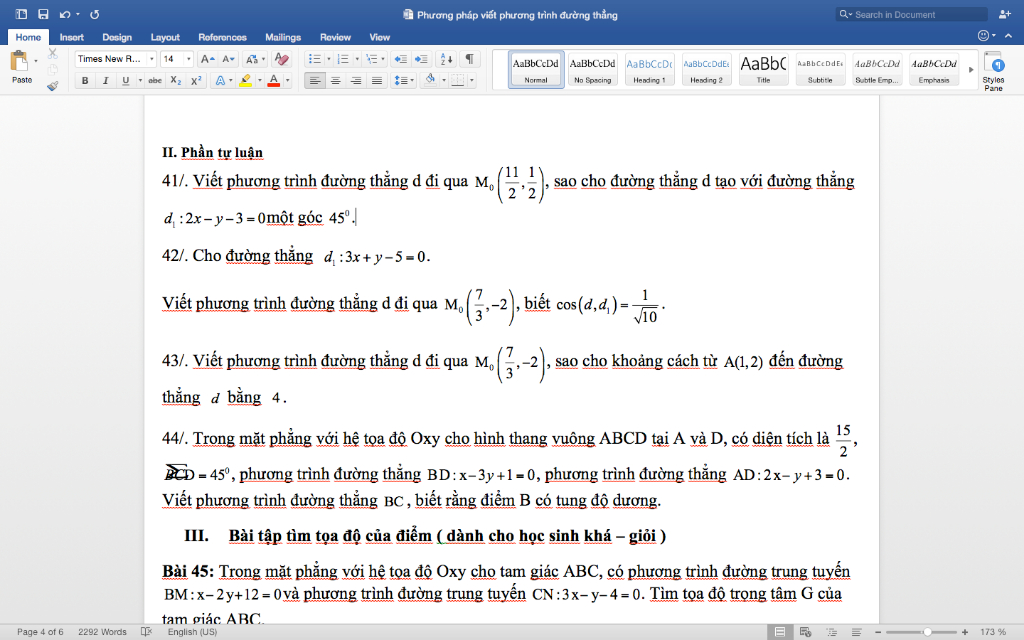Select the Format Painter brush icon
Screen dimensions: 1024x640
[x=53, y=85]
